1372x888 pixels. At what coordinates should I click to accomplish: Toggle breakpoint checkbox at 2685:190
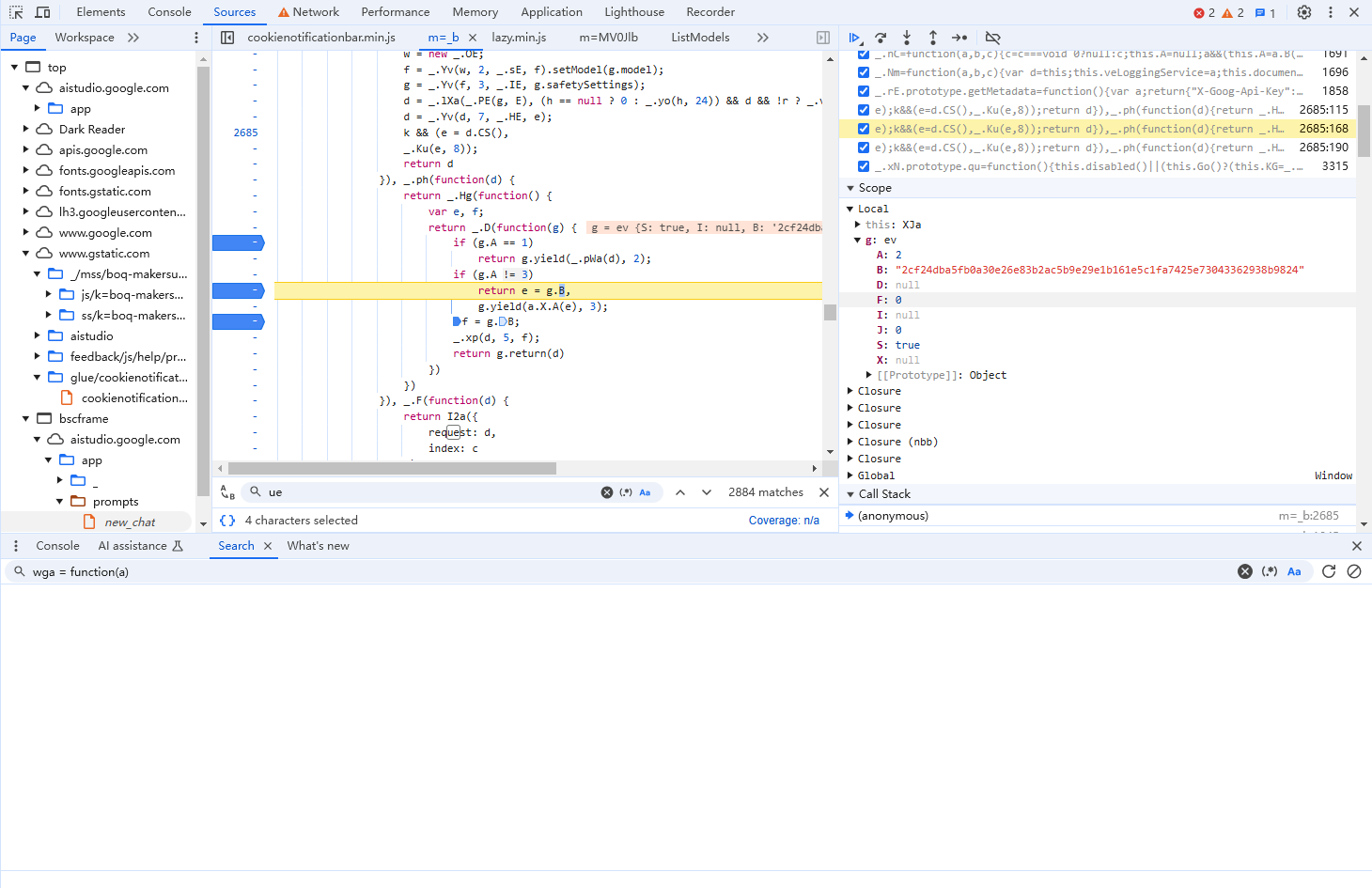tap(864, 148)
